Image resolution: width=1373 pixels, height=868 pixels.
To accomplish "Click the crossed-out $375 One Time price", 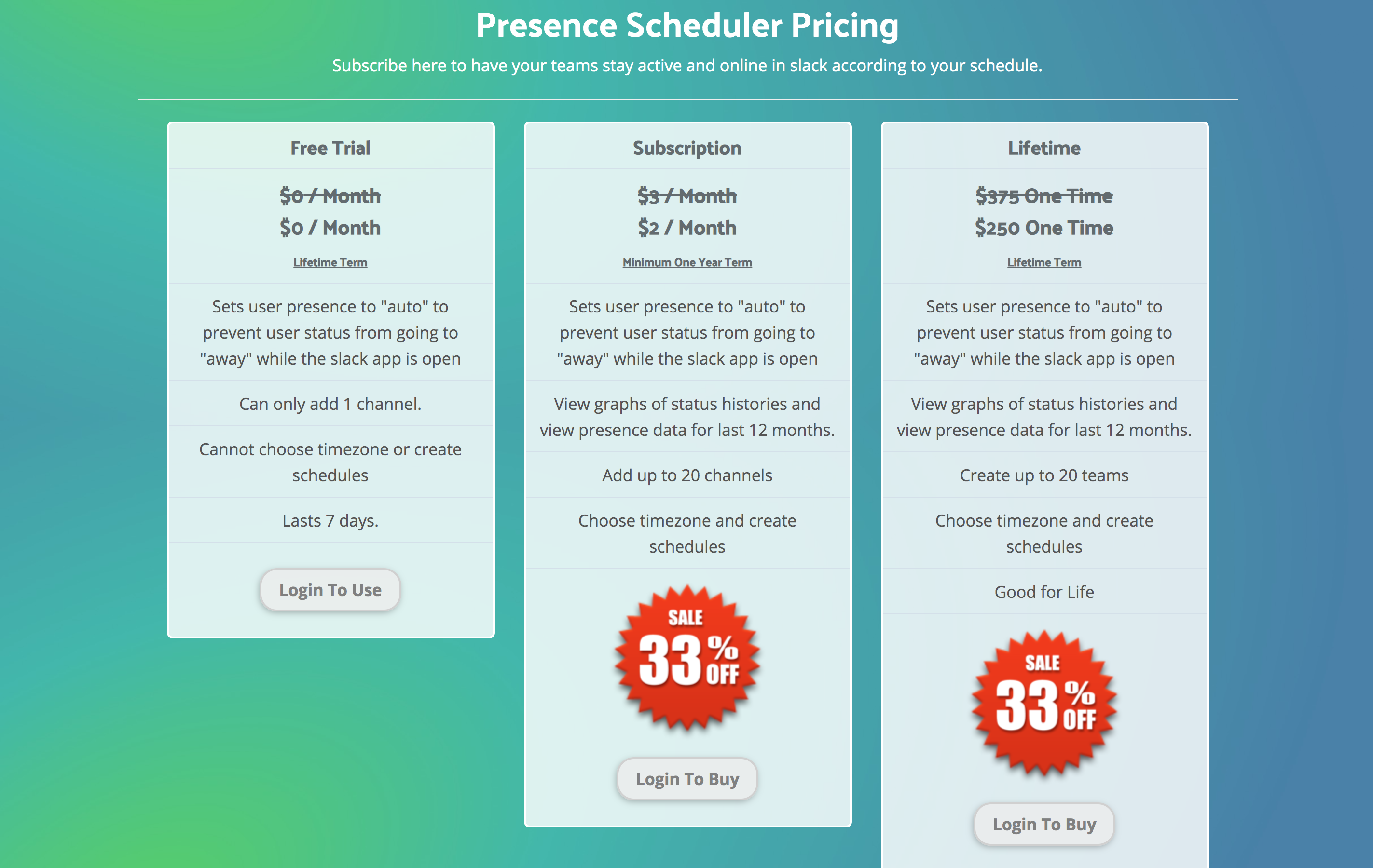I will click(x=1043, y=196).
